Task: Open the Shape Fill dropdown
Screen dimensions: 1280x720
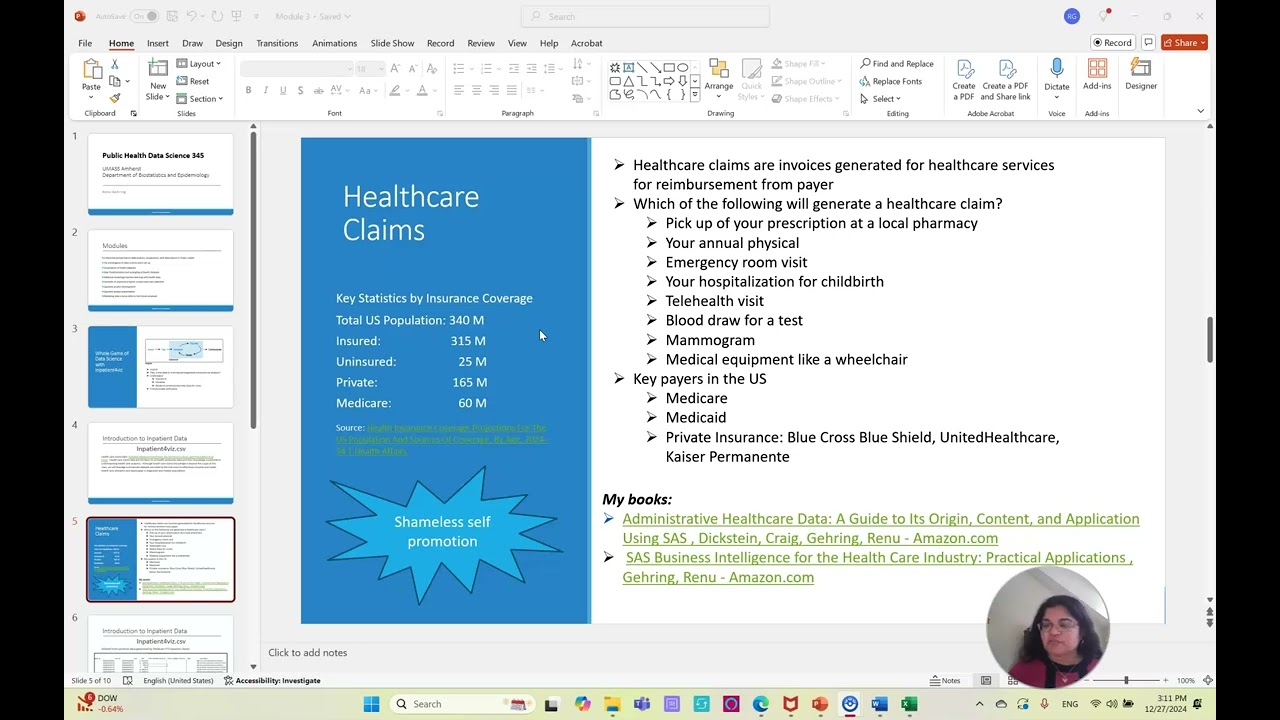Action: coord(797,64)
